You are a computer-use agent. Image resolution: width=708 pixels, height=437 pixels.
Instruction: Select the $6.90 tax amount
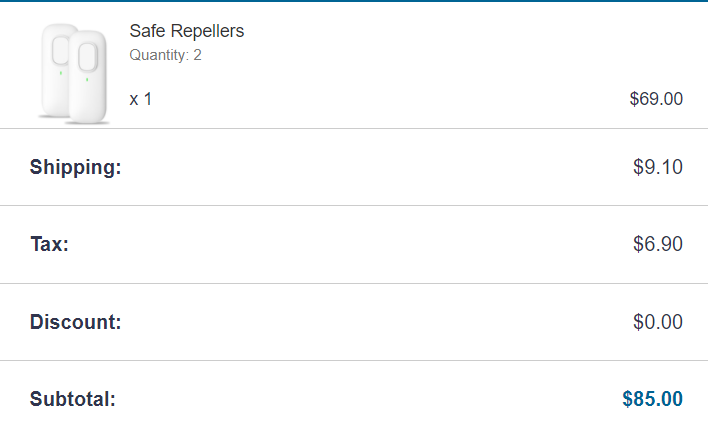click(657, 244)
